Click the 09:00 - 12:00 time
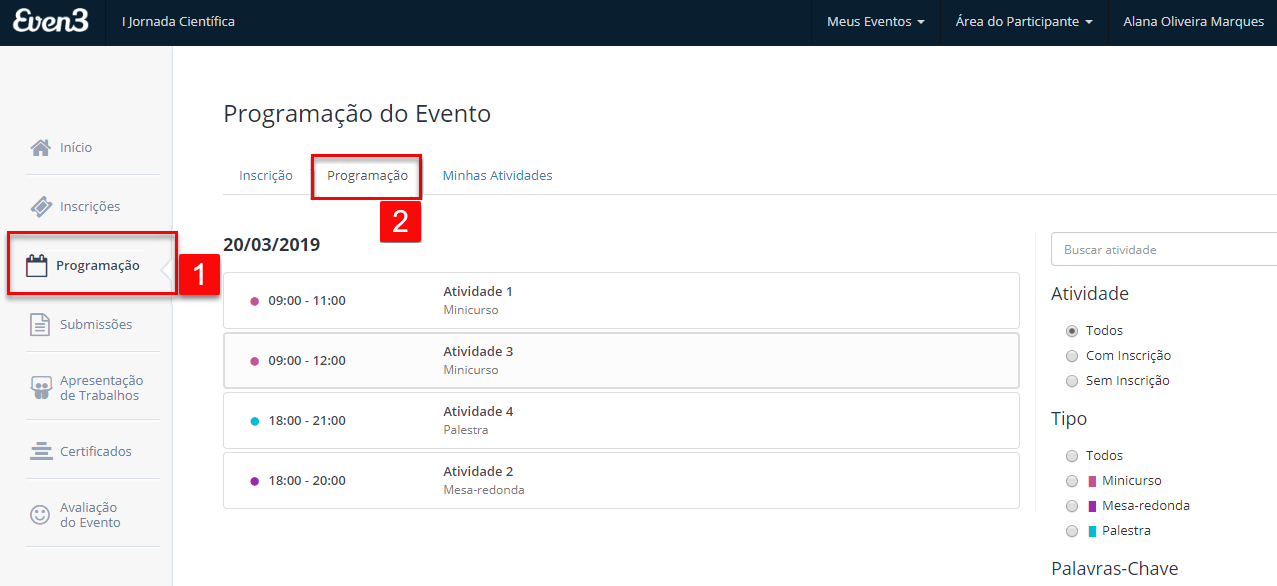1277x586 pixels. tap(307, 361)
